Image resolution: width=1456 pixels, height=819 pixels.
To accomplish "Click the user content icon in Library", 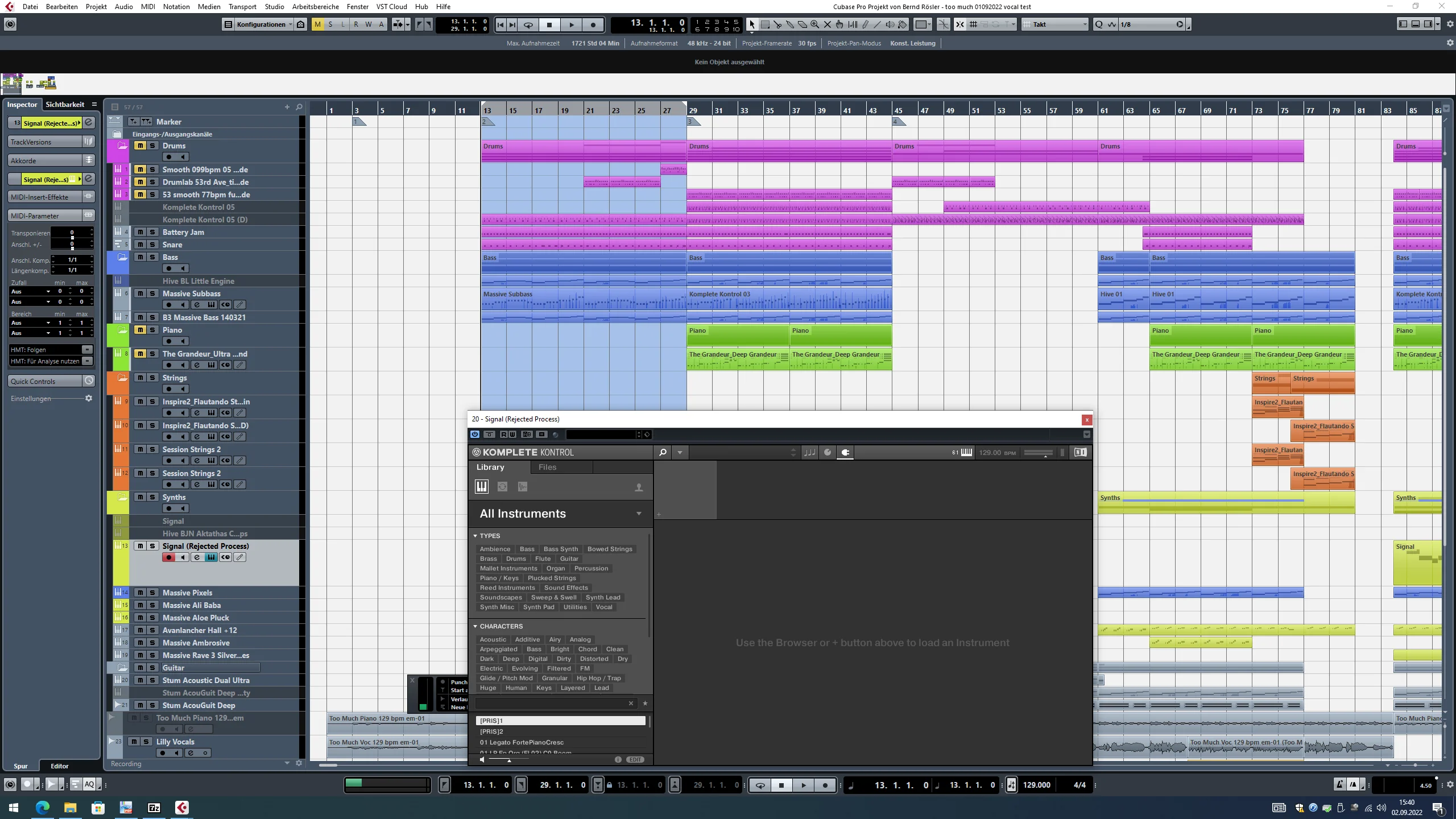I will (639, 487).
